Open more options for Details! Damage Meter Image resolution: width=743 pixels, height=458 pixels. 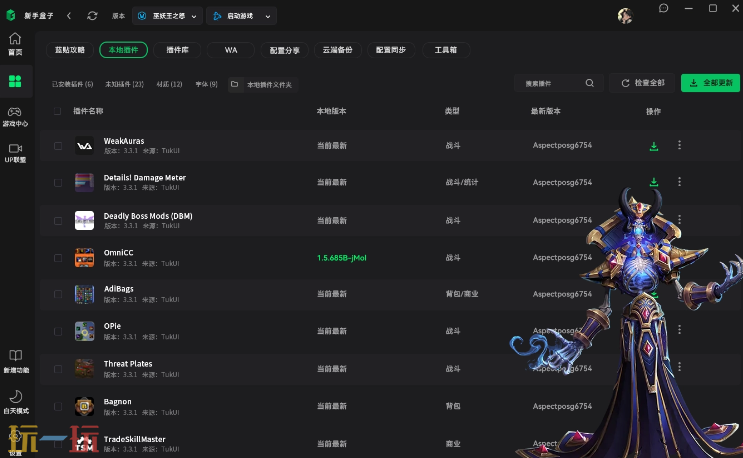click(x=680, y=181)
